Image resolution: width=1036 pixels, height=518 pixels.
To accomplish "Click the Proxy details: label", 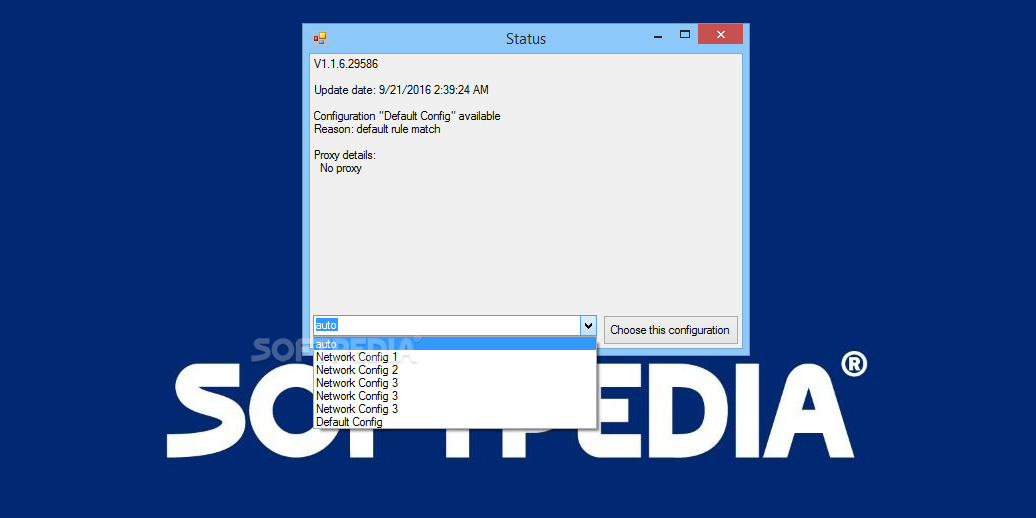I will 344,155.
